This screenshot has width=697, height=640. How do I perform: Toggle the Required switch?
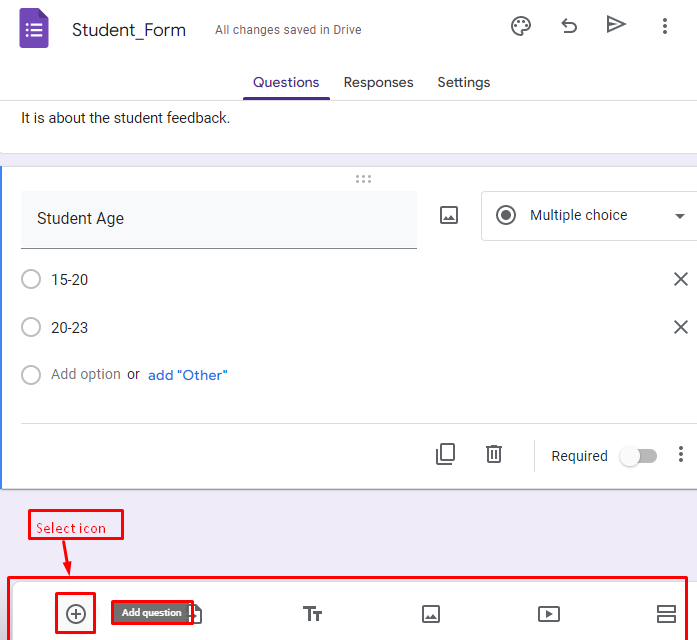coord(638,456)
